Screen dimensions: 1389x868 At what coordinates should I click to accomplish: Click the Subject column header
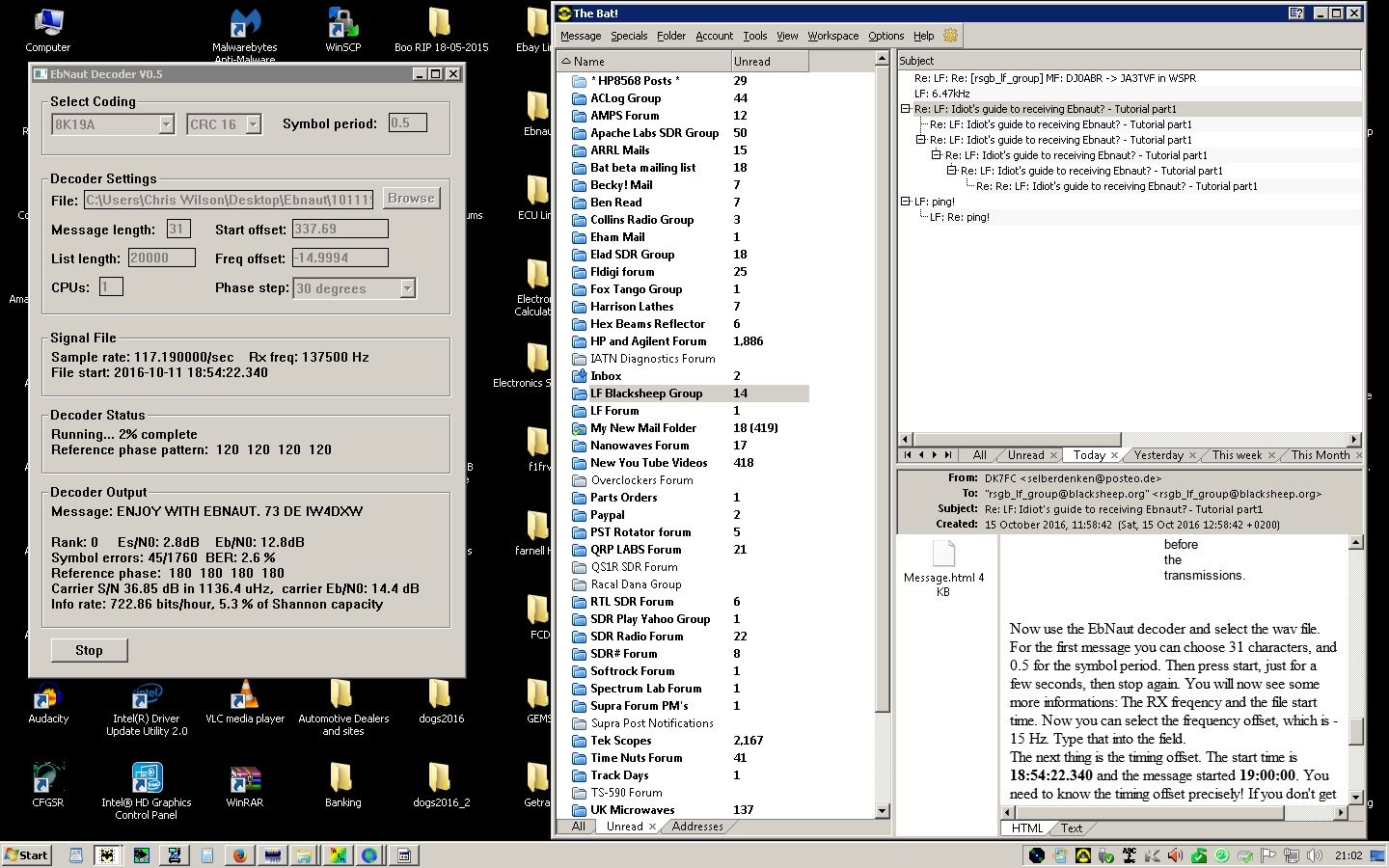(1129, 61)
